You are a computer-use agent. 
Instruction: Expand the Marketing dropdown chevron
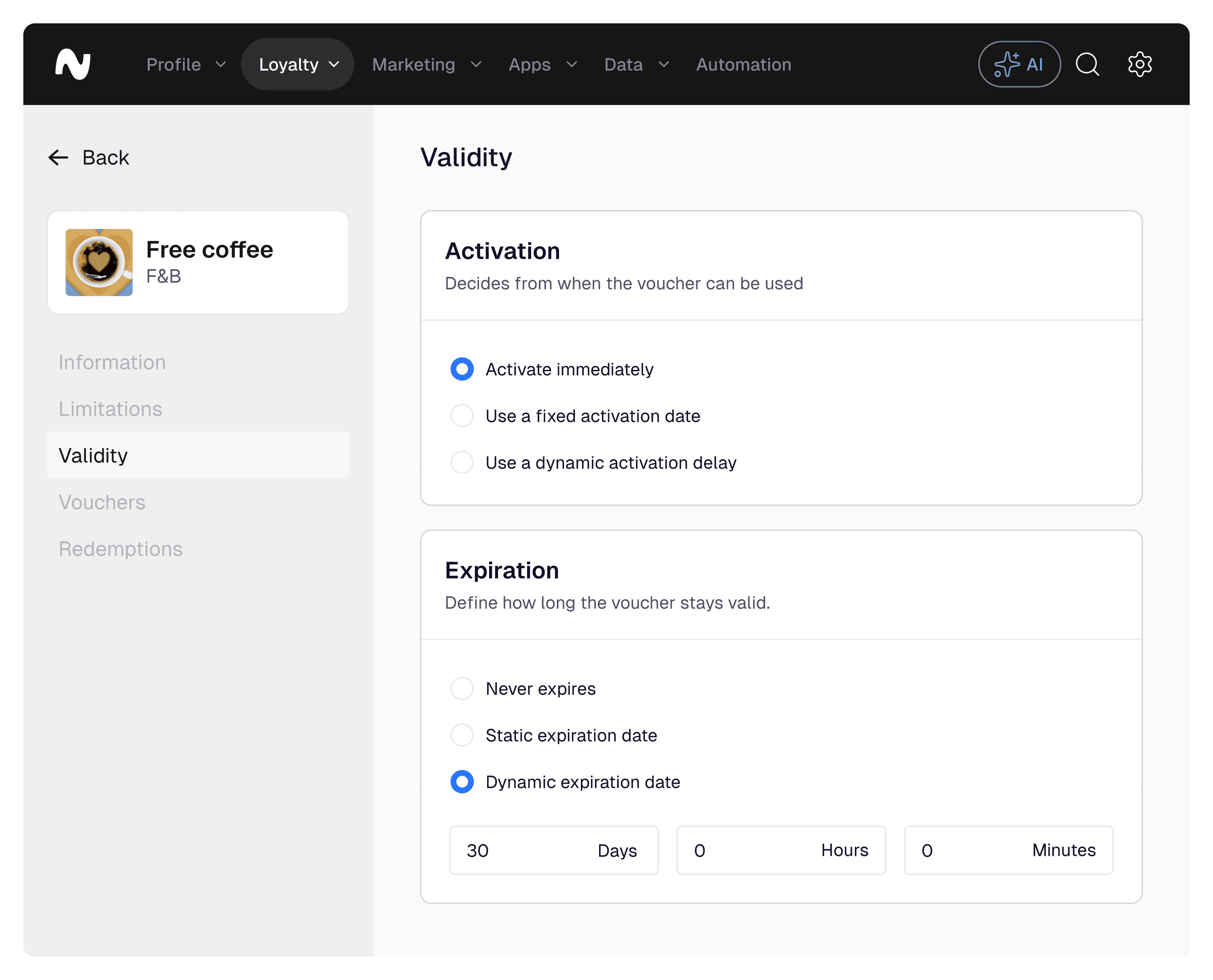(475, 64)
